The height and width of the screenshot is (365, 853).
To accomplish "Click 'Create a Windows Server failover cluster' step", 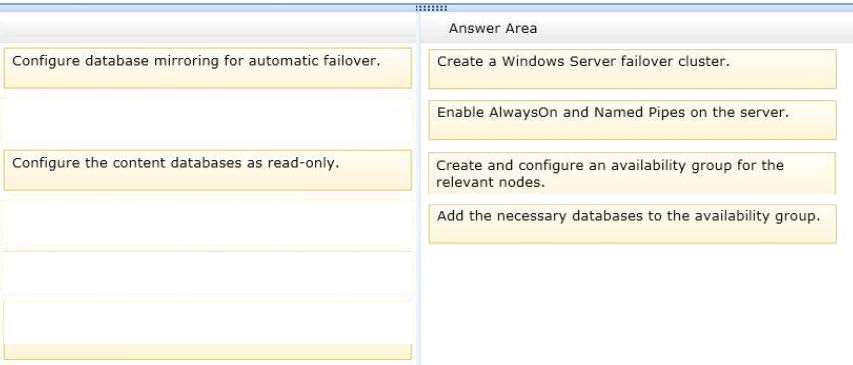I will coord(632,69).
